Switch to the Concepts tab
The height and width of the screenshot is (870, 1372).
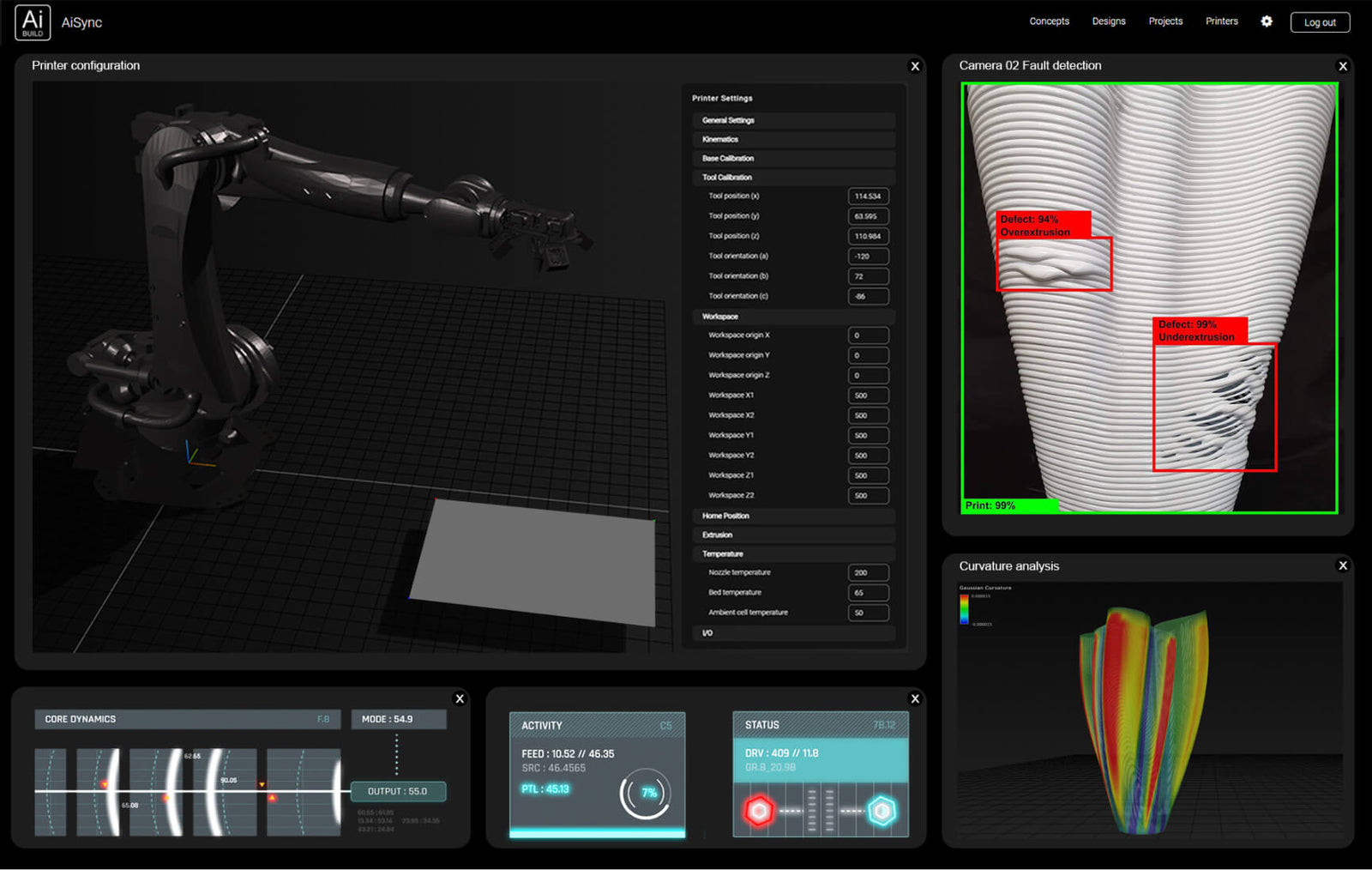click(x=1049, y=21)
